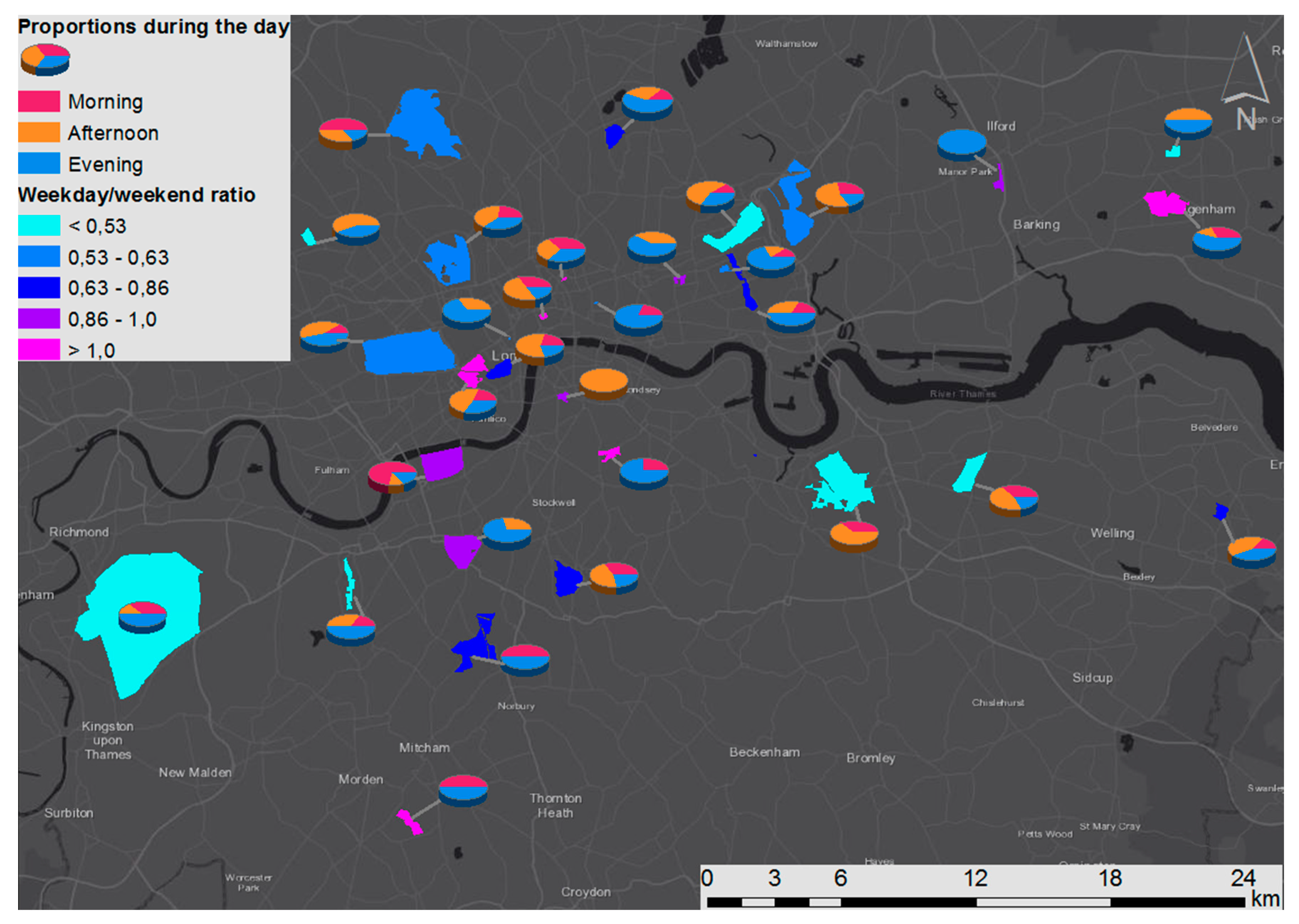Click the purple '0,86 - 1,0' swatch
Image resolution: width=1299 pixels, height=924 pixels.
[x=39, y=319]
